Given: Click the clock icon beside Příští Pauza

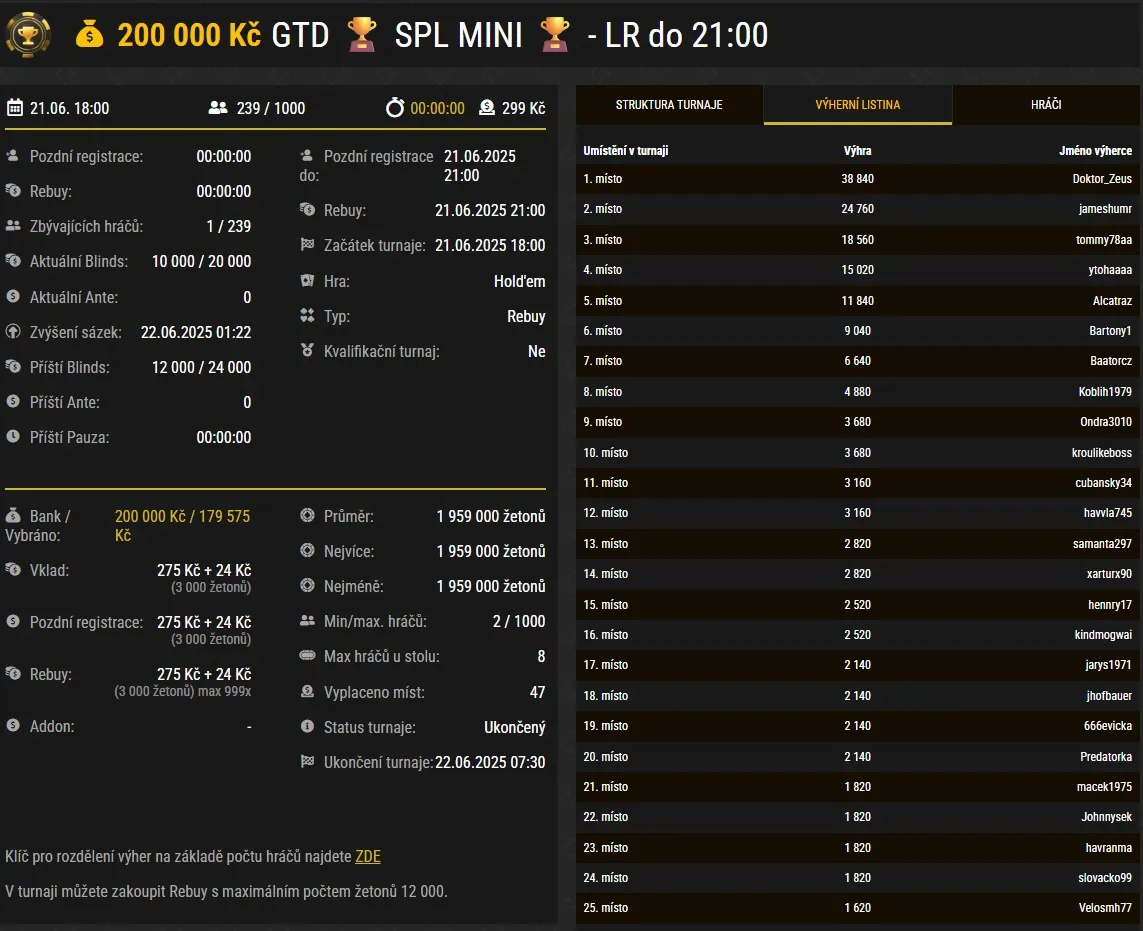Looking at the screenshot, I should tap(13, 437).
